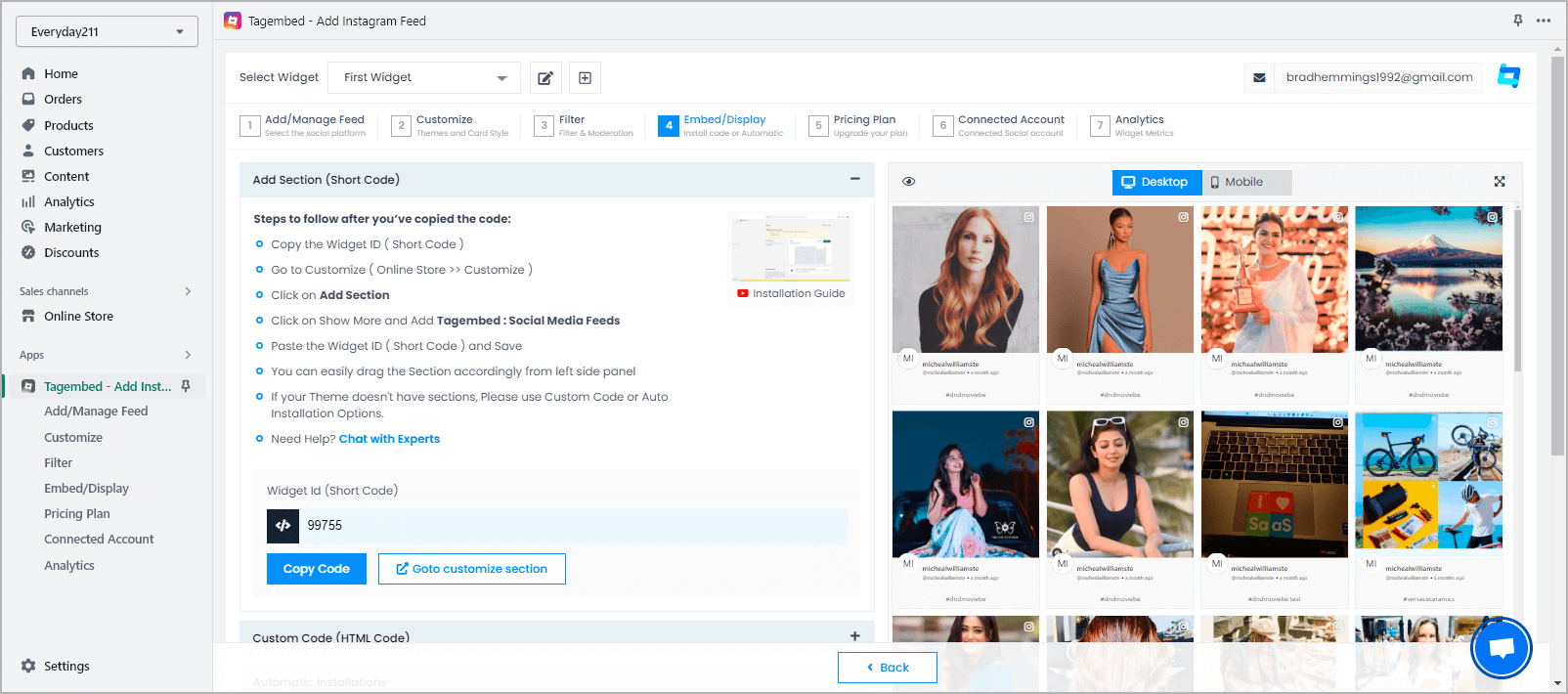
Task: Open the bicycle collage post thumbnail
Action: pos(1429,485)
